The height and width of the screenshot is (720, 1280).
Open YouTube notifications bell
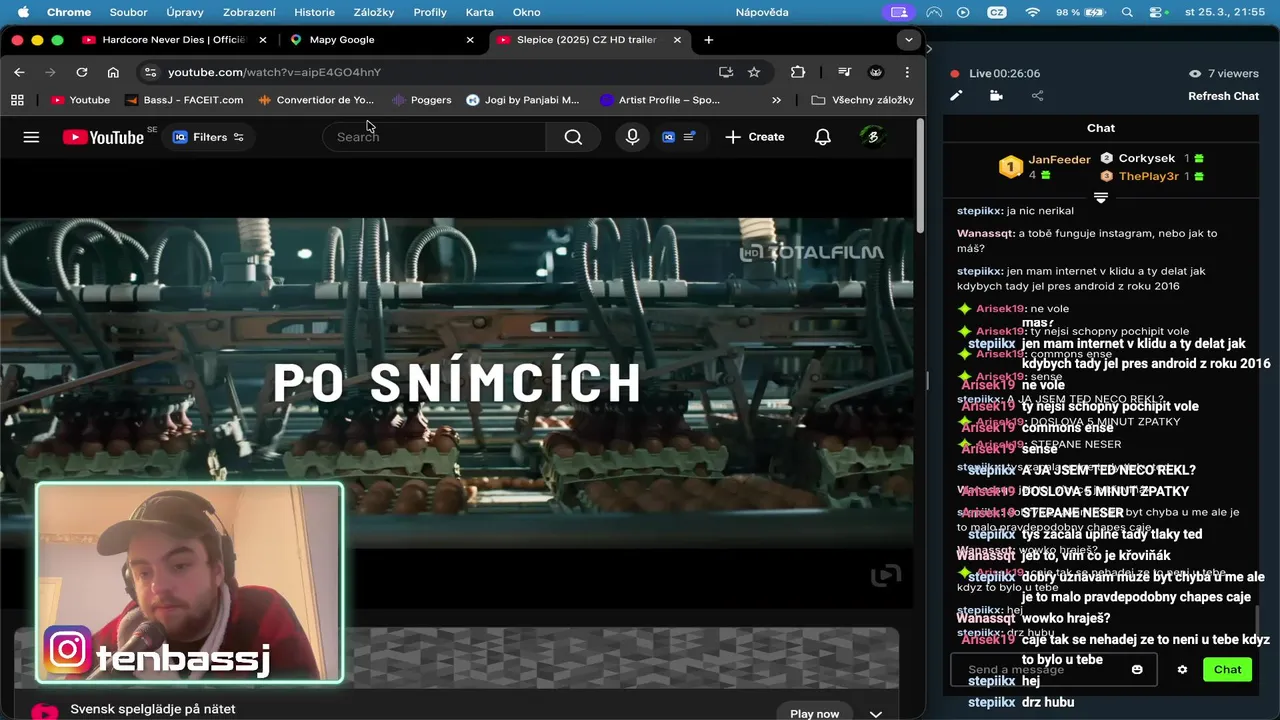click(822, 137)
